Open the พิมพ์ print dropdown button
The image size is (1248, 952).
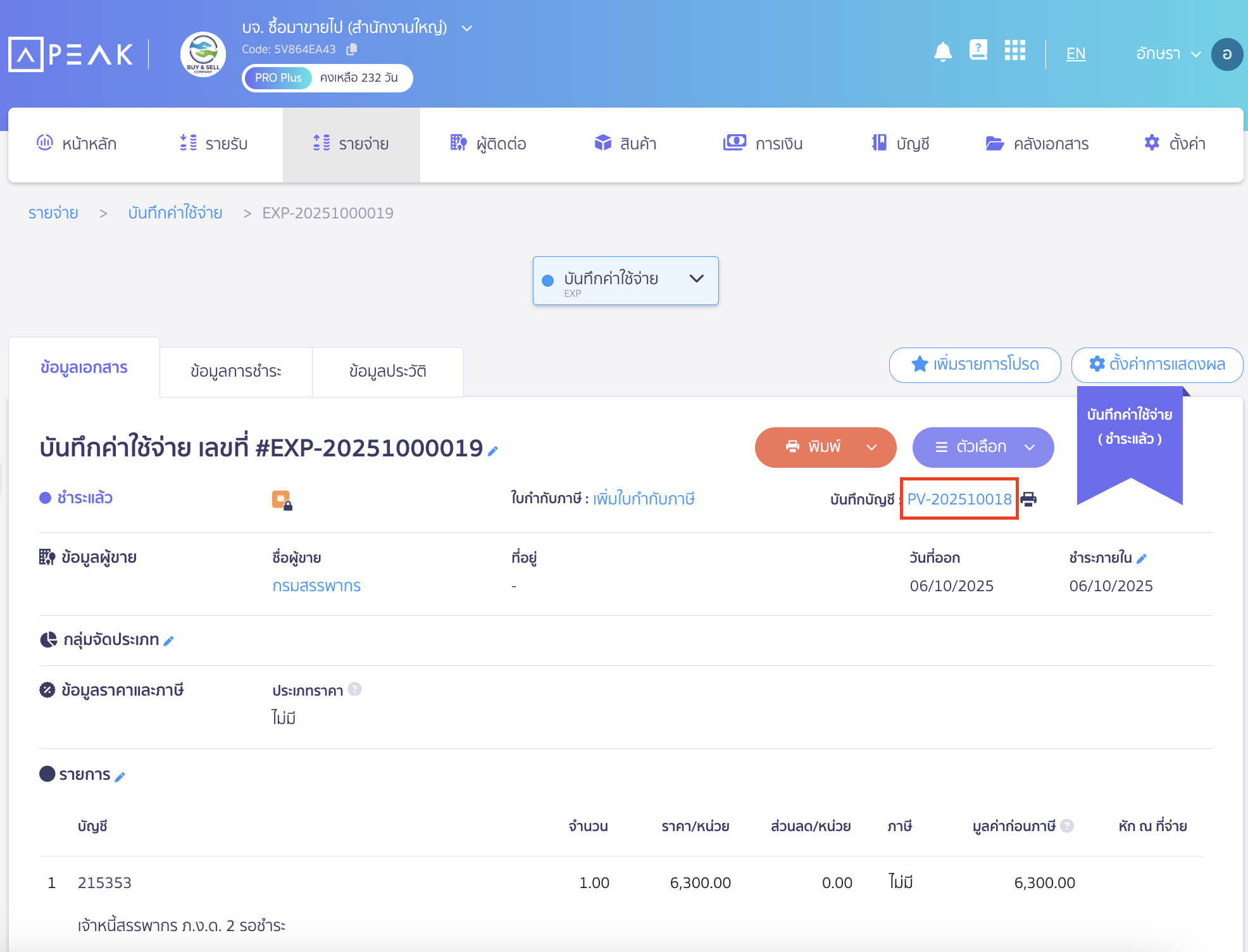825,448
